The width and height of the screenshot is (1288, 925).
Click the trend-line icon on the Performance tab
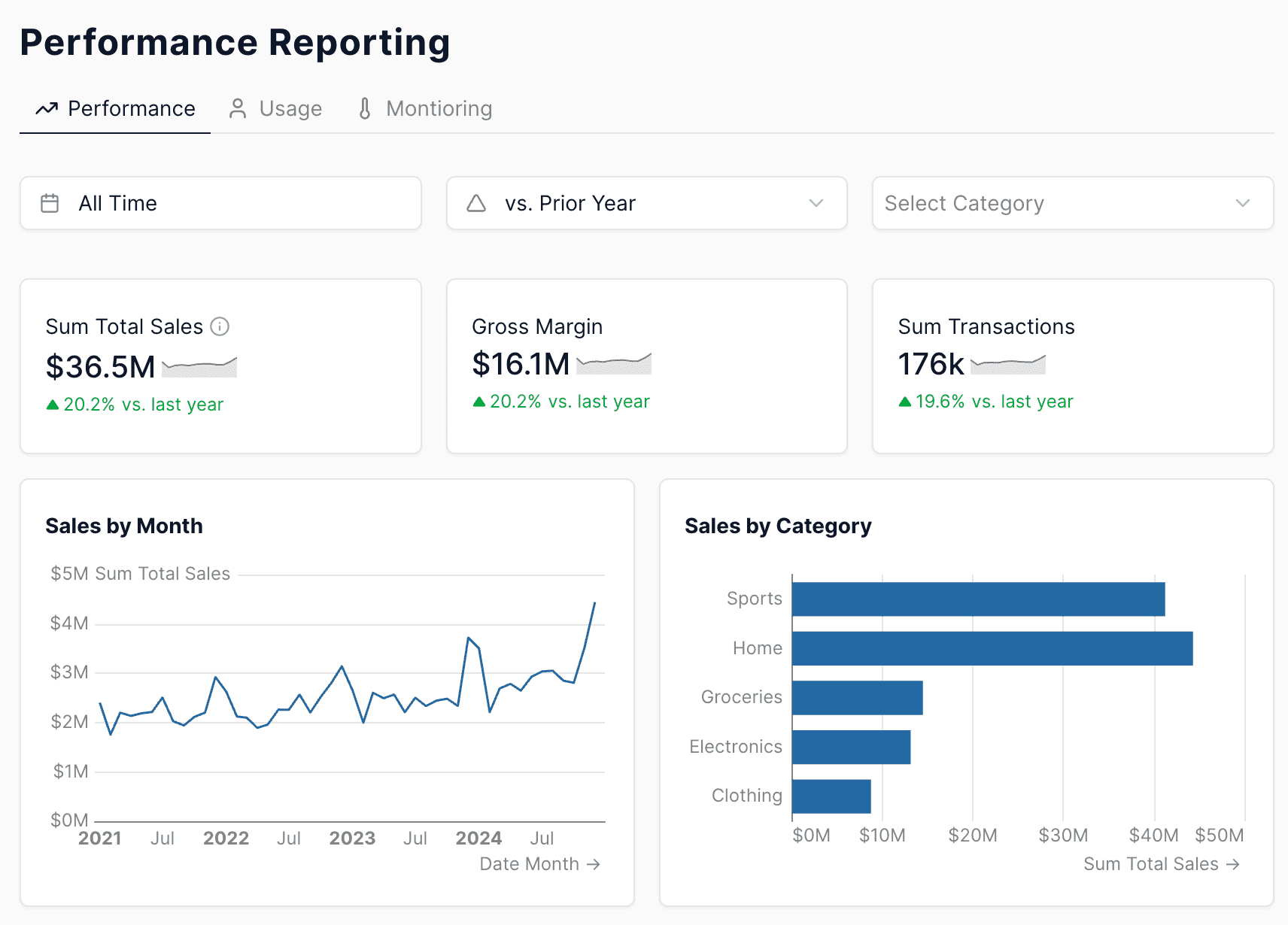coord(46,108)
